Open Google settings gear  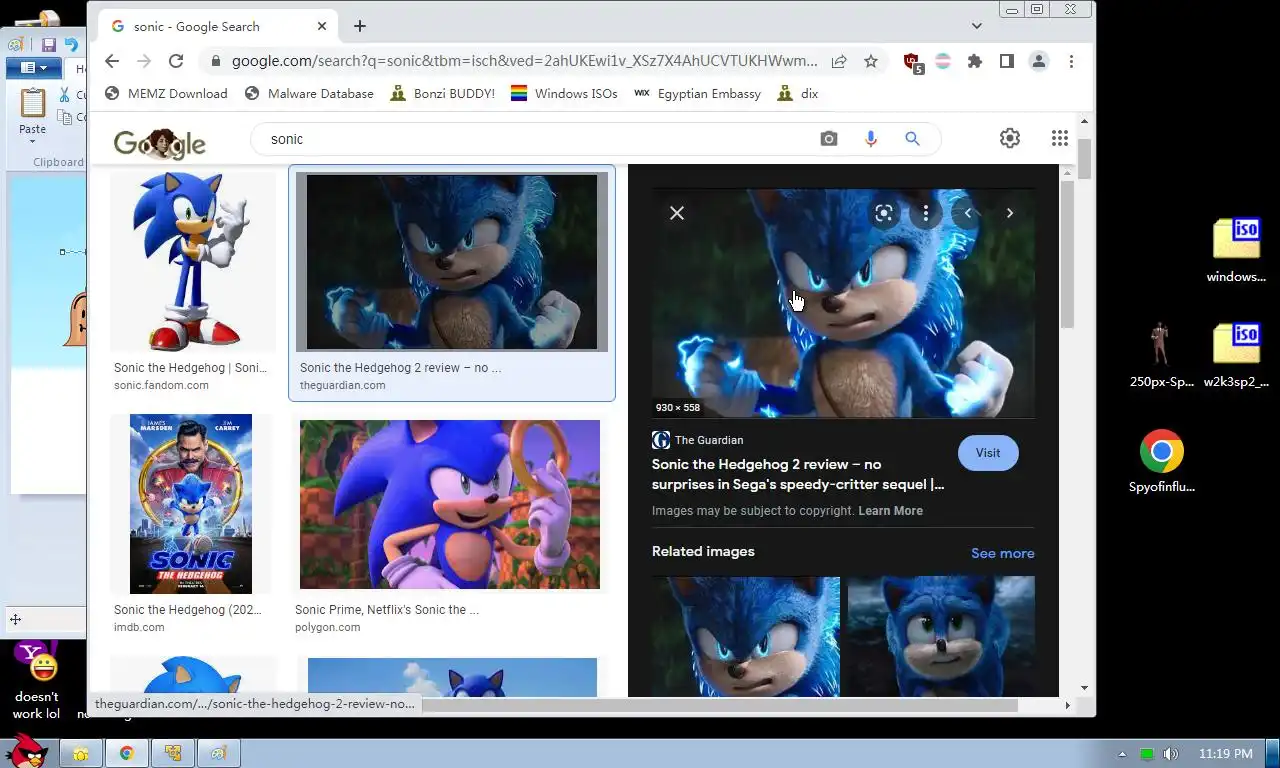[x=1010, y=139]
